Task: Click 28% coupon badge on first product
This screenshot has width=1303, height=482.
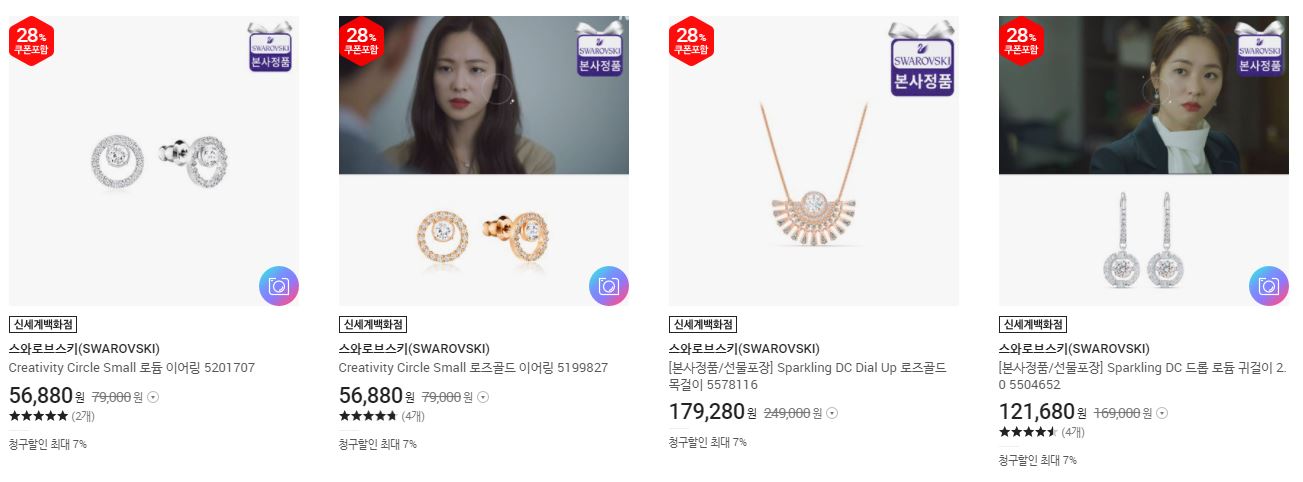Action: (x=31, y=41)
